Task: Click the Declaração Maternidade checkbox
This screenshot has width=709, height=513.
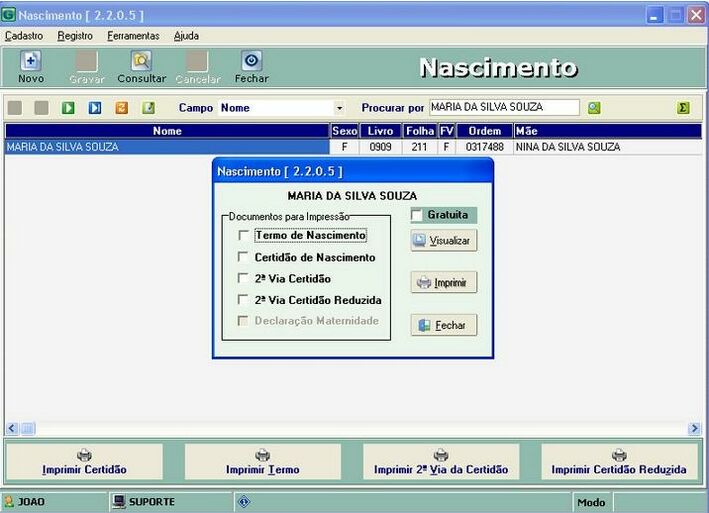Action: (x=243, y=320)
